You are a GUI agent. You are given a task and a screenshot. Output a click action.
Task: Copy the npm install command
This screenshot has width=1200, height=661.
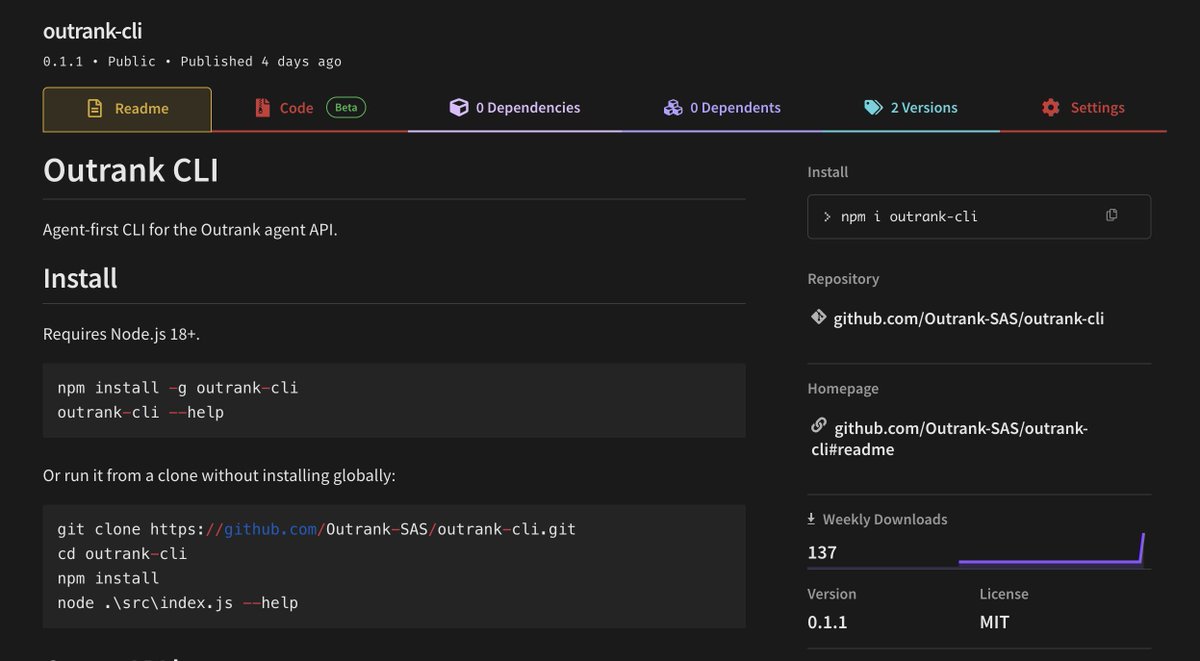point(1111,216)
